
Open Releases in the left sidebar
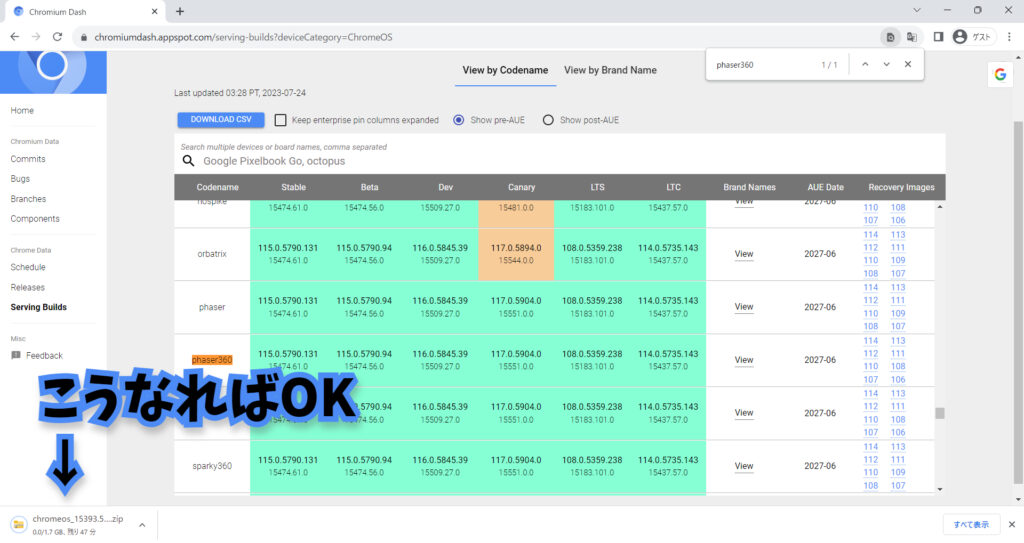click(x=27, y=287)
